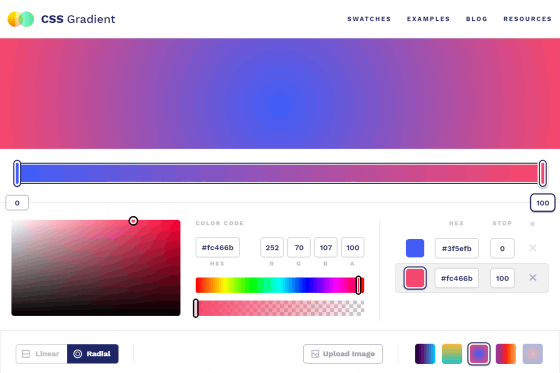This screenshot has width=560, height=373.
Task: Click the HEX color code field #fc466b
Action: click(218, 248)
